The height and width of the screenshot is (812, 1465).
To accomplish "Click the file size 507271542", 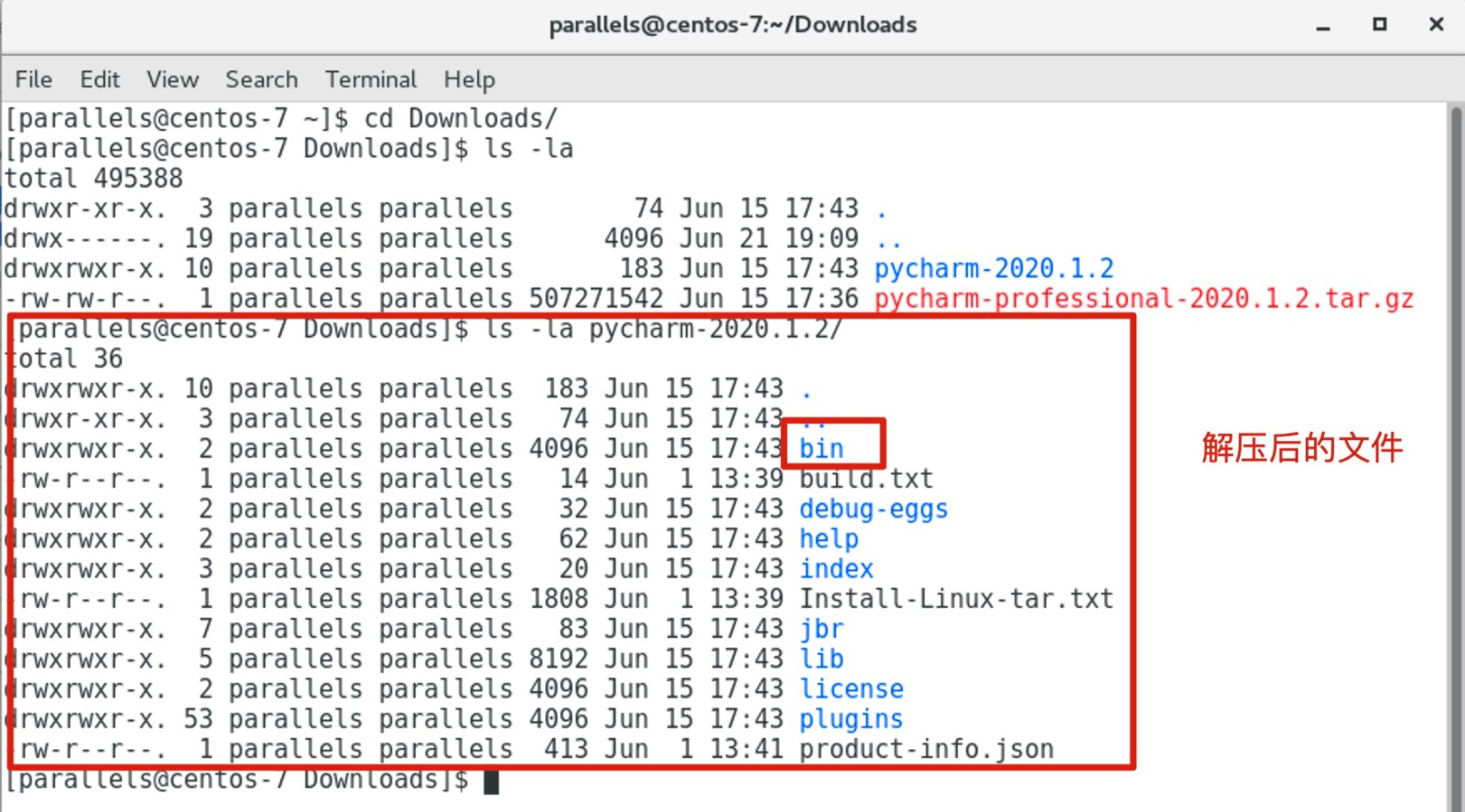I will point(595,298).
